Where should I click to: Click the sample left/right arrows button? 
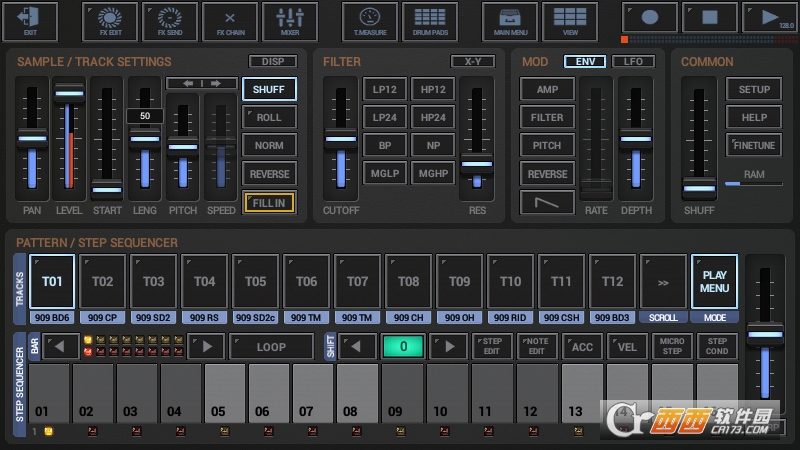pos(202,83)
